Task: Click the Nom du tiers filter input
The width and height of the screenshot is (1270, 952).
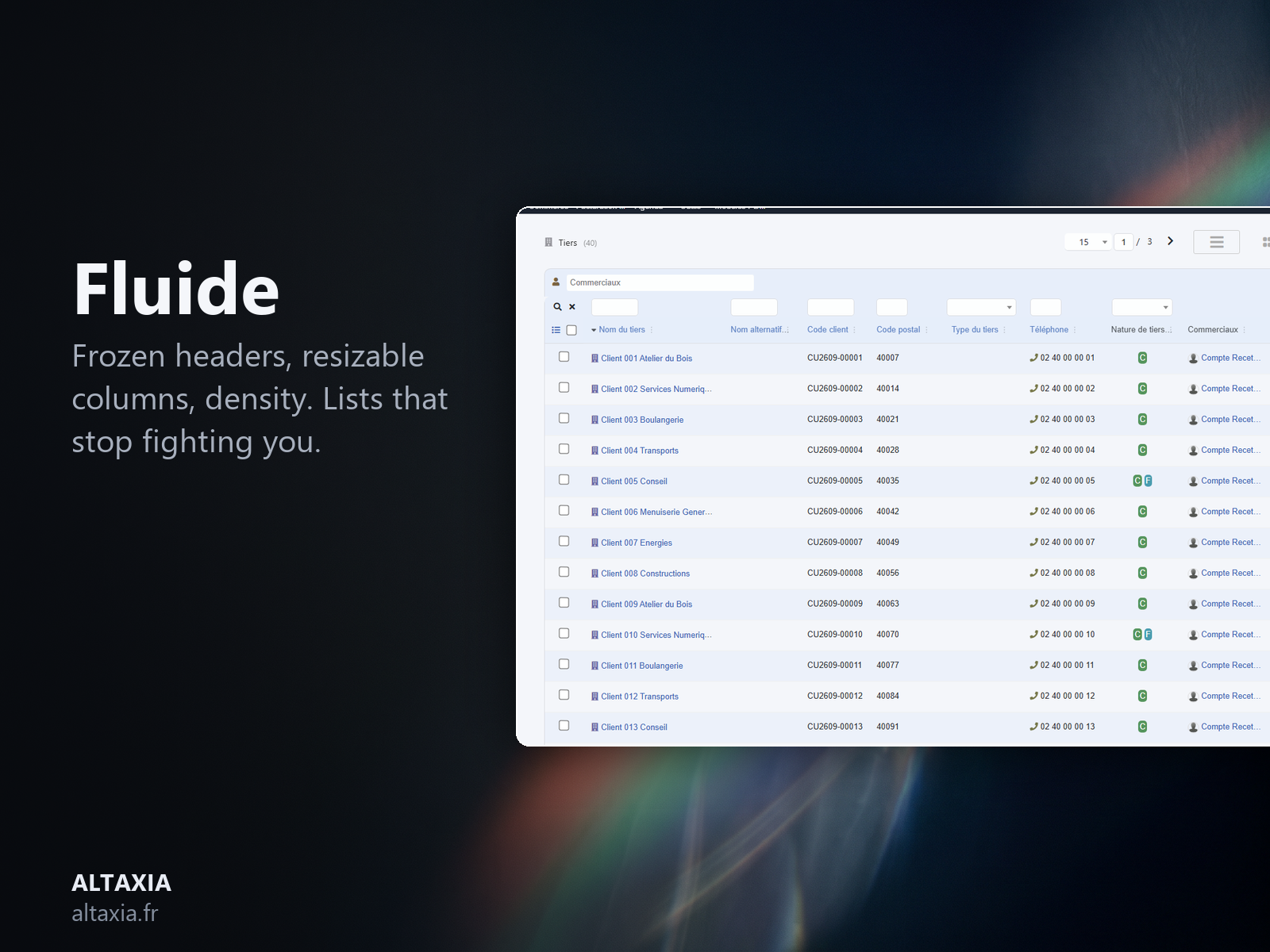Action: click(614, 307)
